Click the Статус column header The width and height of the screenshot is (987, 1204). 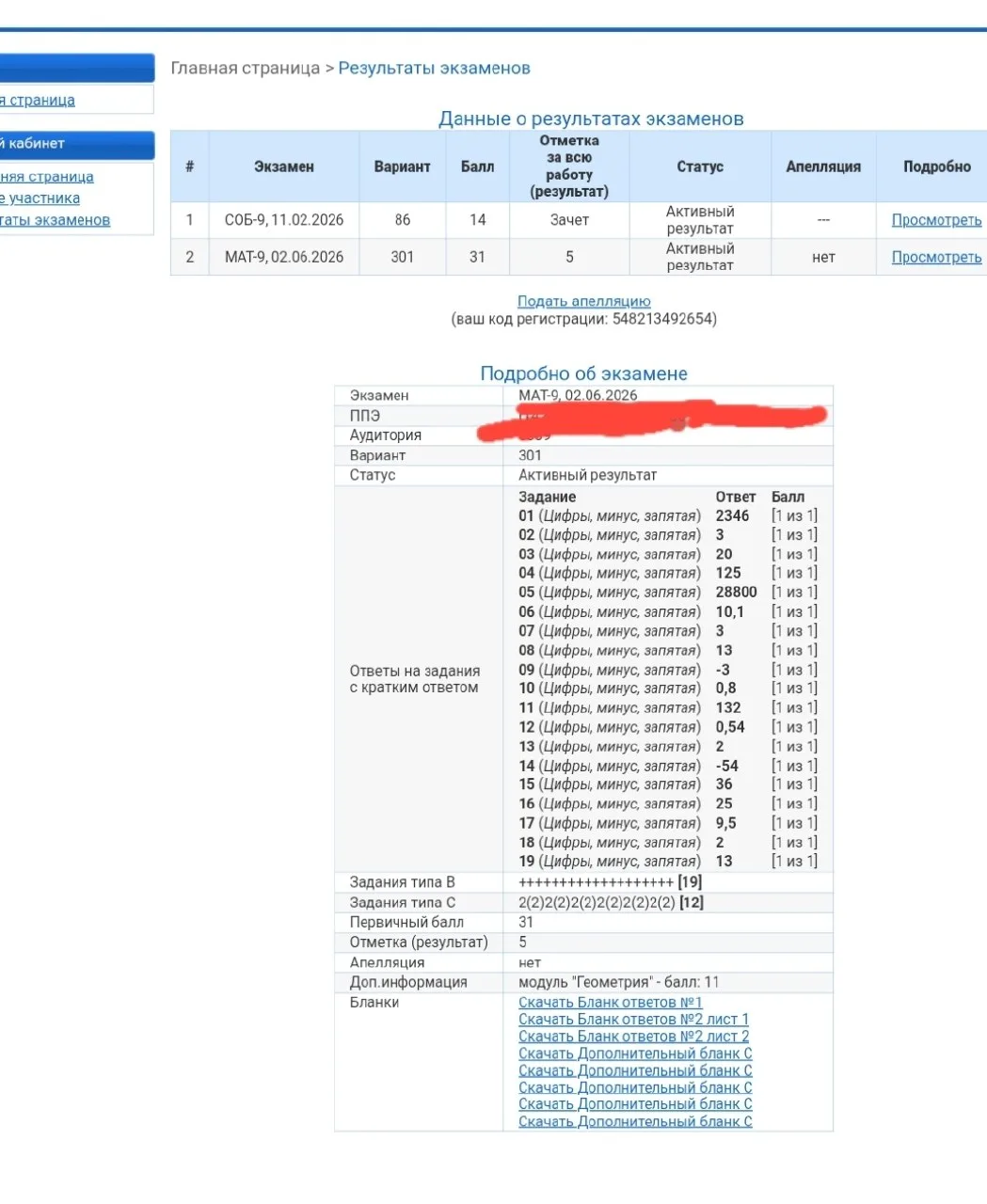click(700, 166)
